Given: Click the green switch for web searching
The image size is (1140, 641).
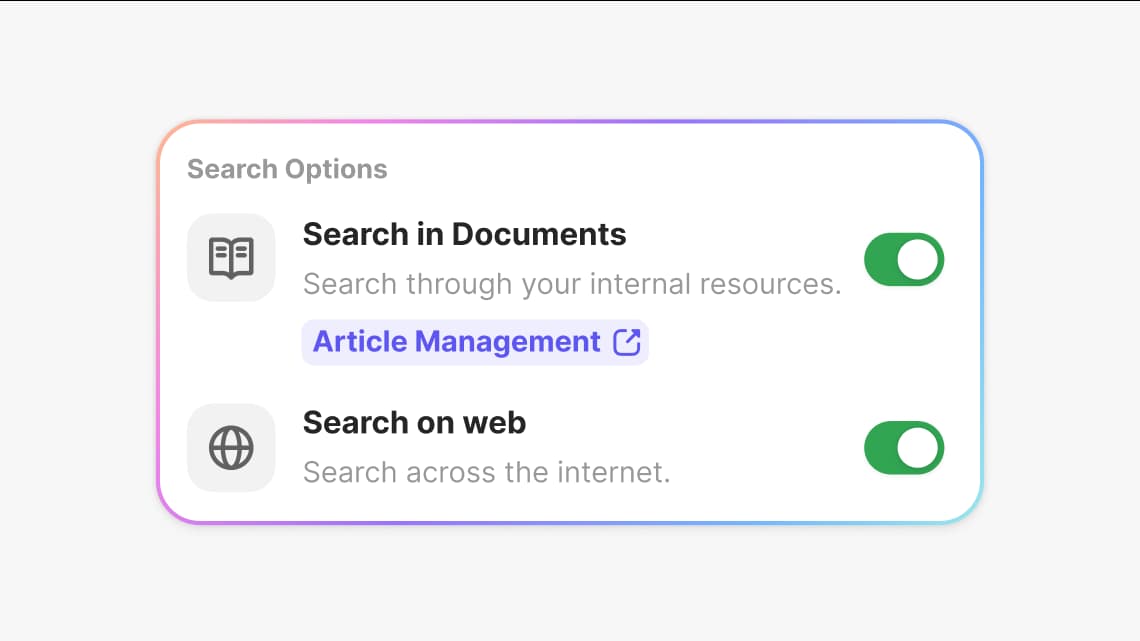Looking at the screenshot, I should (904, 448).
